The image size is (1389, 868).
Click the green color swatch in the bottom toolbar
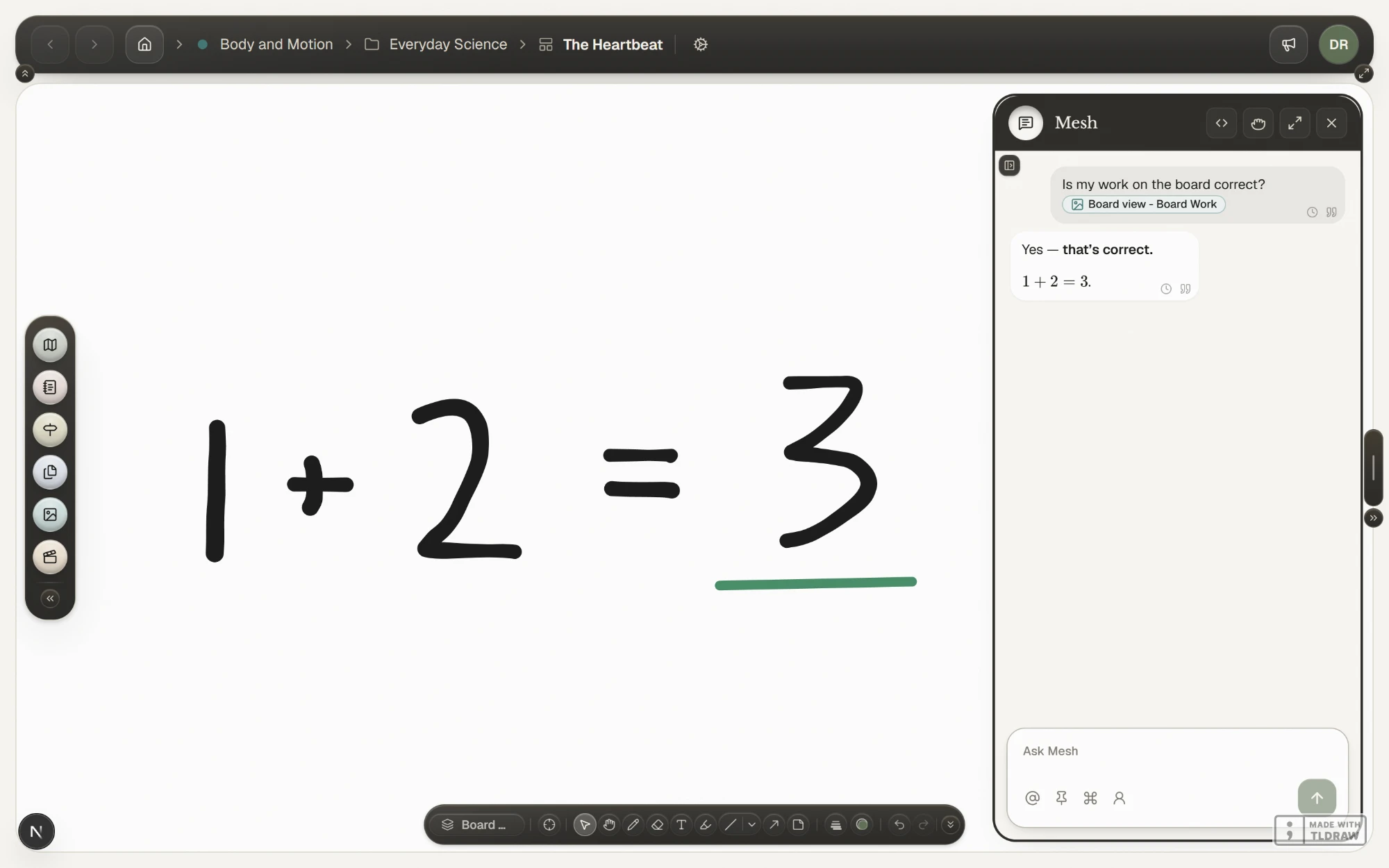pyautogui.click(x=862, y=824)
